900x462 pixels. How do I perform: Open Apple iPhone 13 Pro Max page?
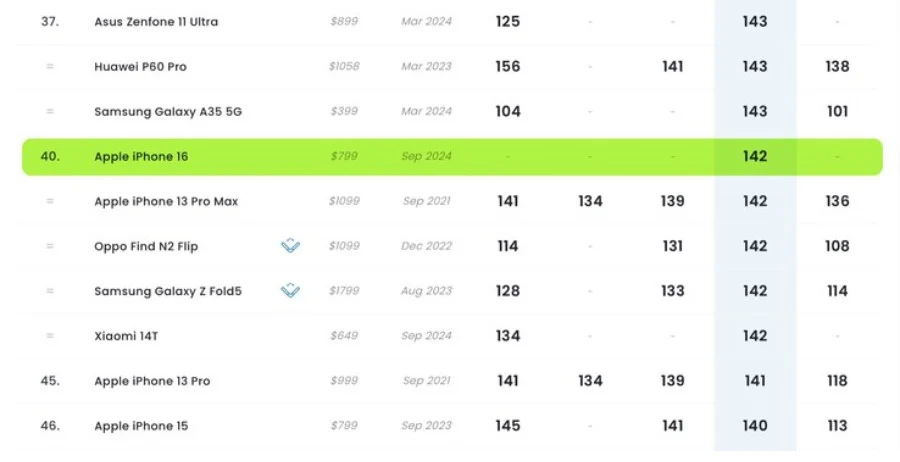(x=166, y=201)
